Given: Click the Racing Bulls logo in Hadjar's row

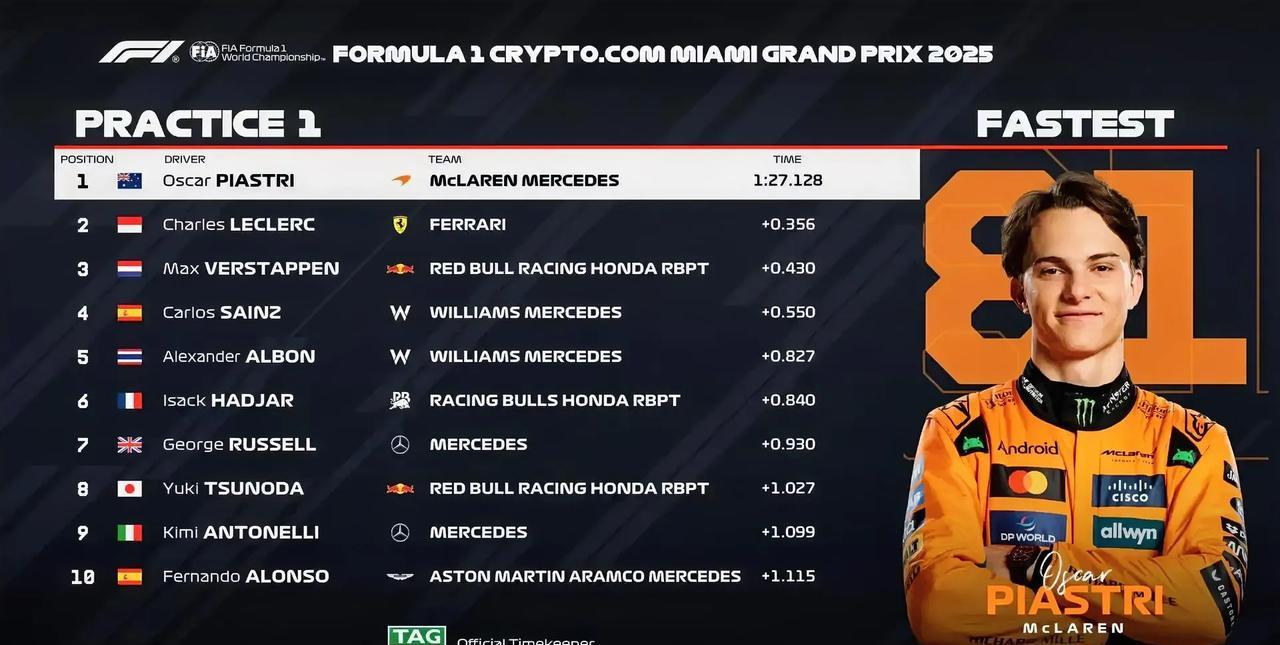Looking at the screenshot, I should (x=400, y=400).
